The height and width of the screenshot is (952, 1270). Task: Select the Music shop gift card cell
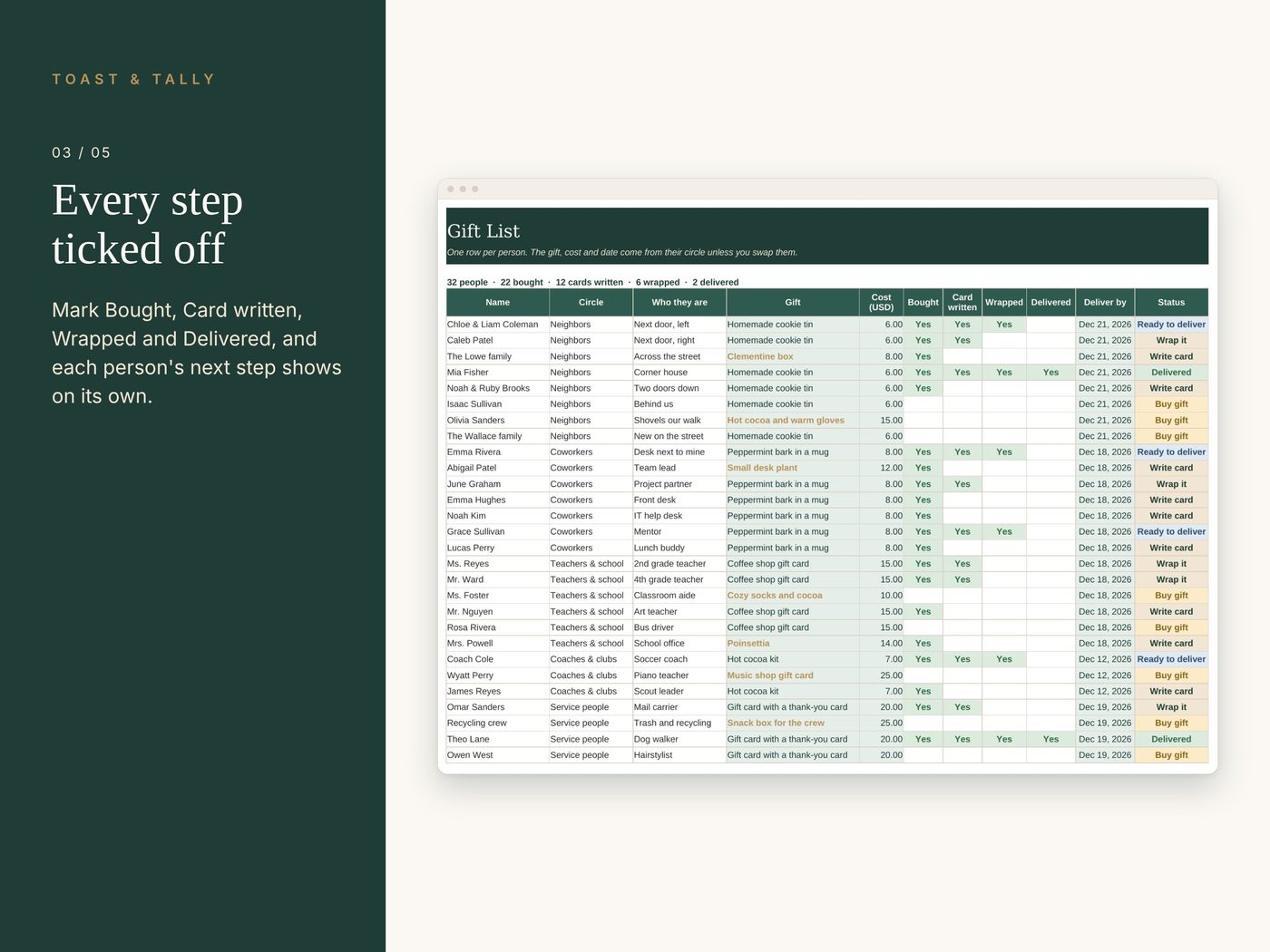click(793, 675)
